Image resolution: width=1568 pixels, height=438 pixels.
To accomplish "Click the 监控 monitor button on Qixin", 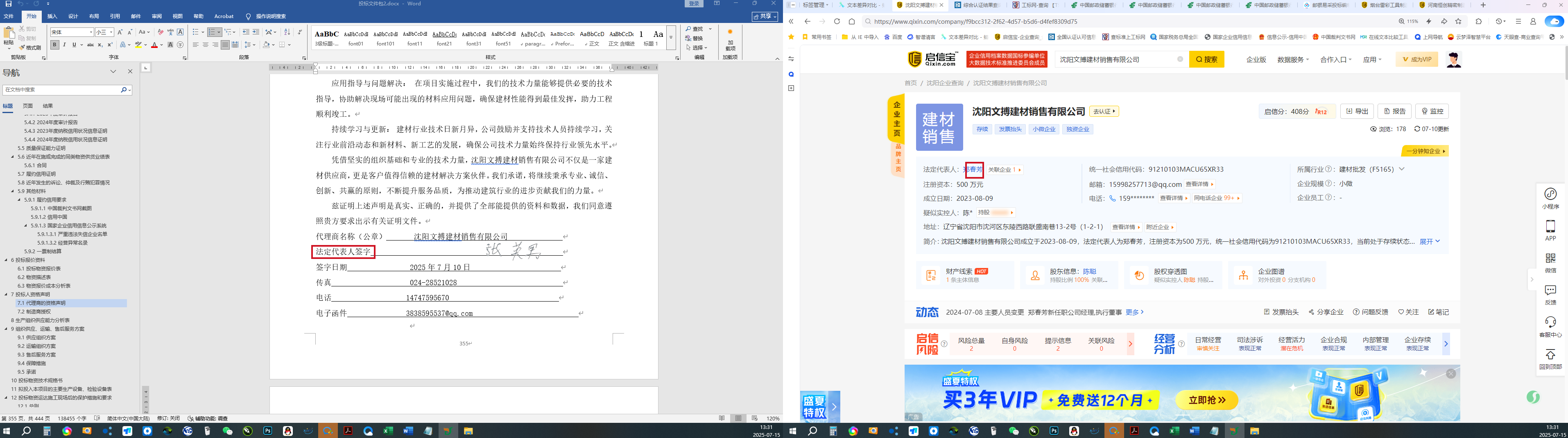I will coord(1432,111).
